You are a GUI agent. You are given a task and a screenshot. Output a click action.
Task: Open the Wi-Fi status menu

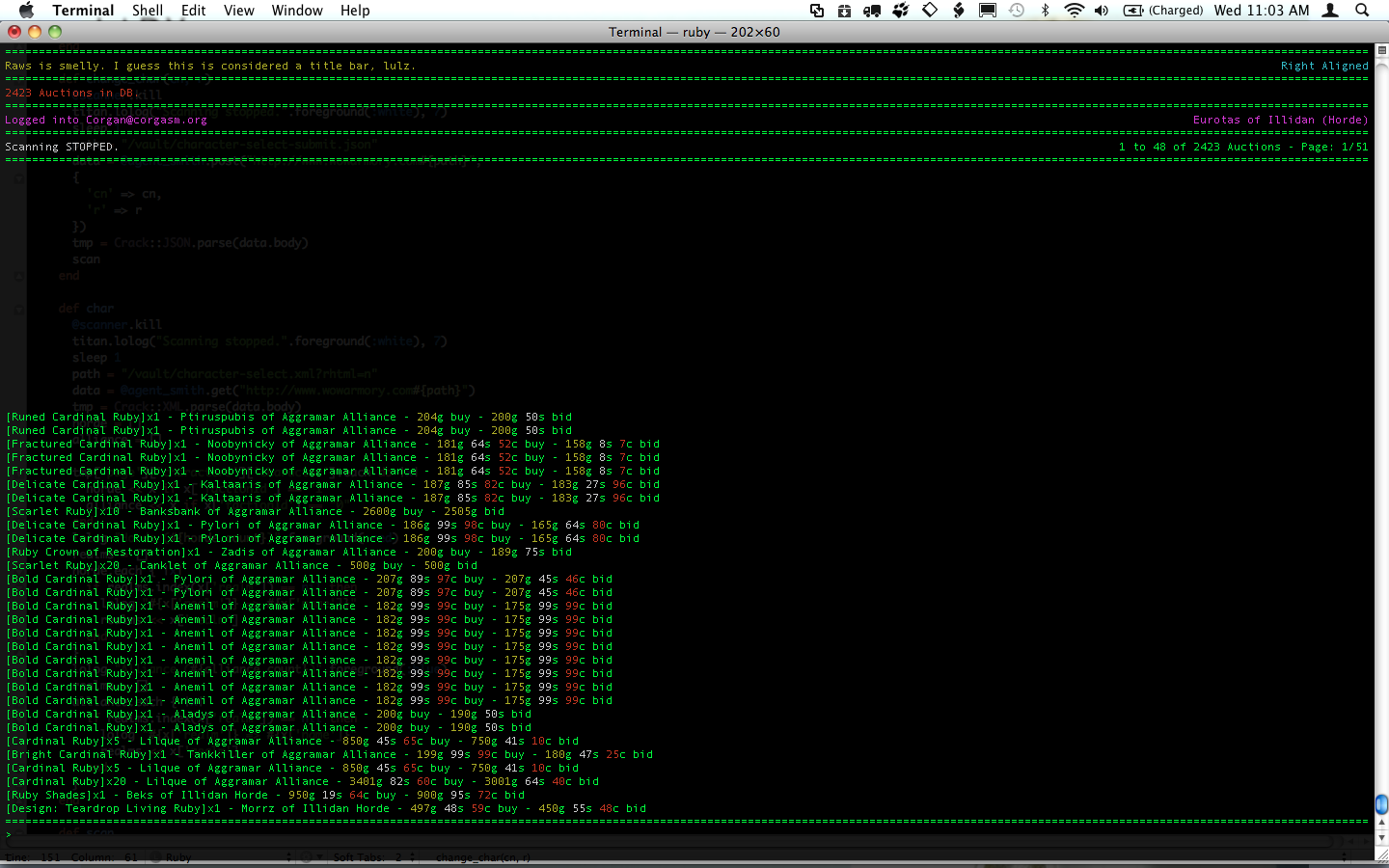1074,11
